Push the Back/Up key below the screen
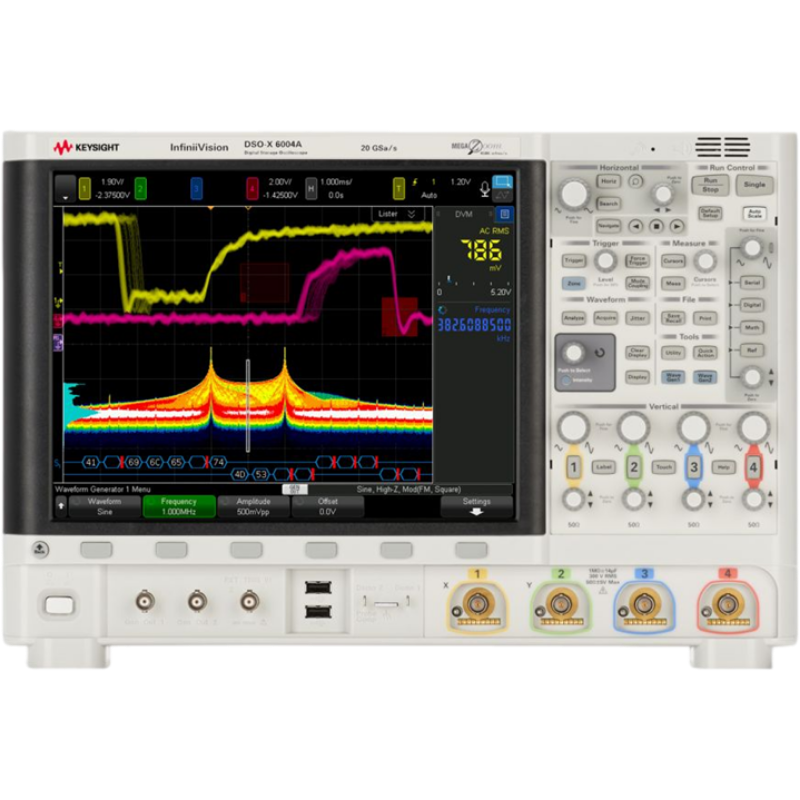This screenshot has height=800, width=800. pos(40,549)
